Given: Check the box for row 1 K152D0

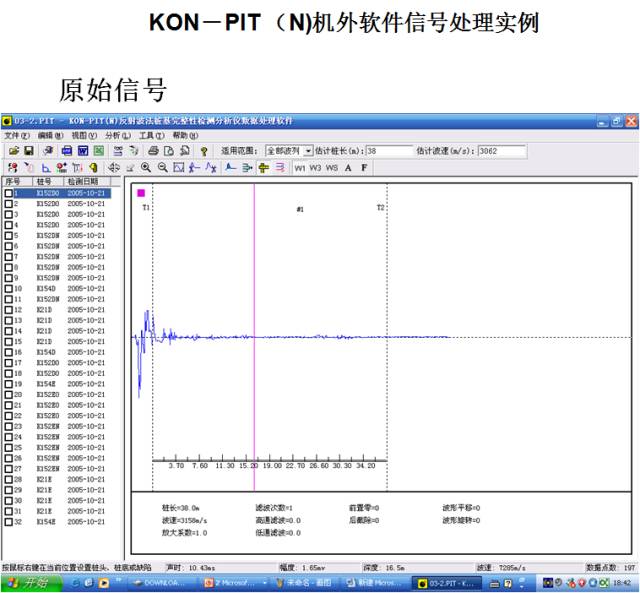Looking at the screenshot, I should (x=9, y=193).
